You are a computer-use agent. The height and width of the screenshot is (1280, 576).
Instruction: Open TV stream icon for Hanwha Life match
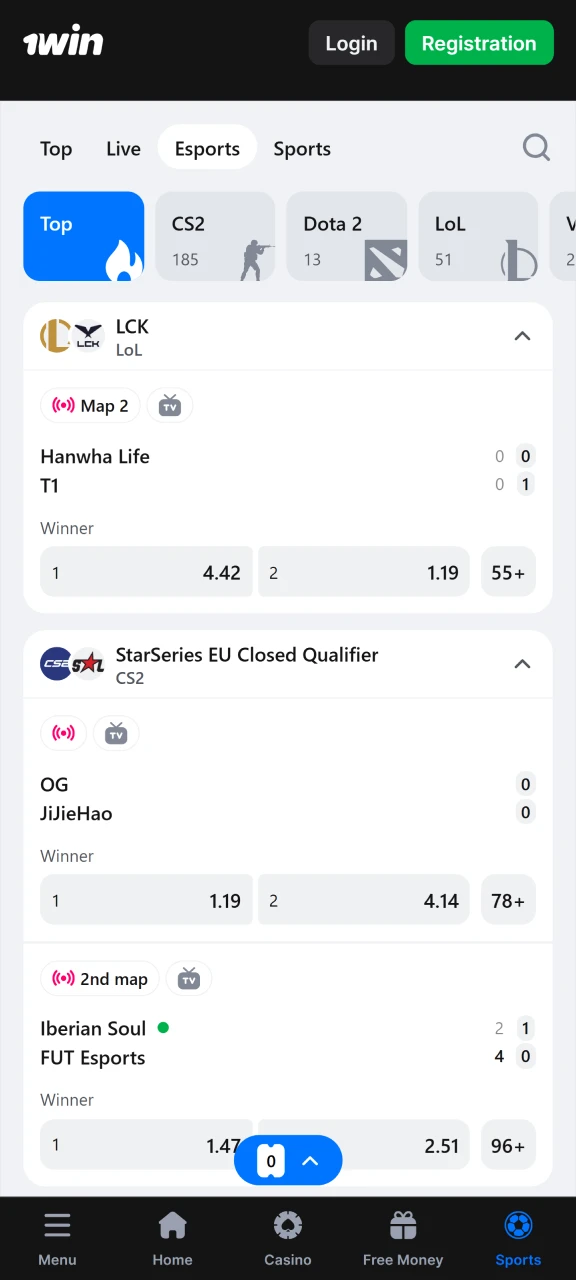[170, 405]
